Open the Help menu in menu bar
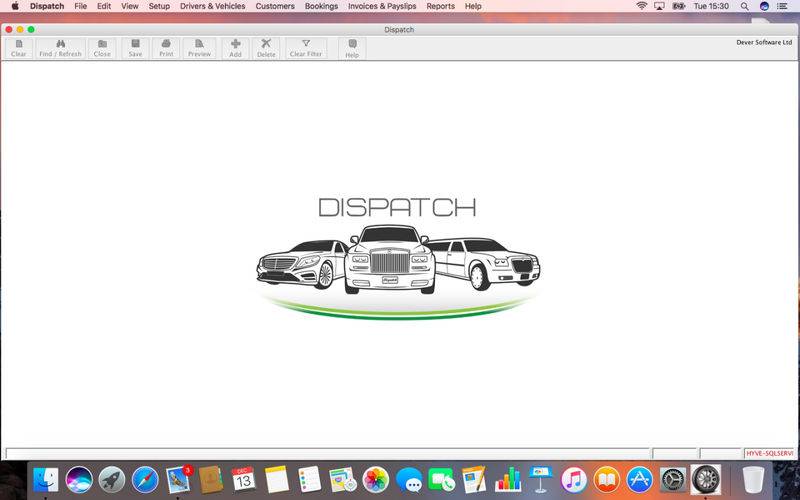 (473, 6)
